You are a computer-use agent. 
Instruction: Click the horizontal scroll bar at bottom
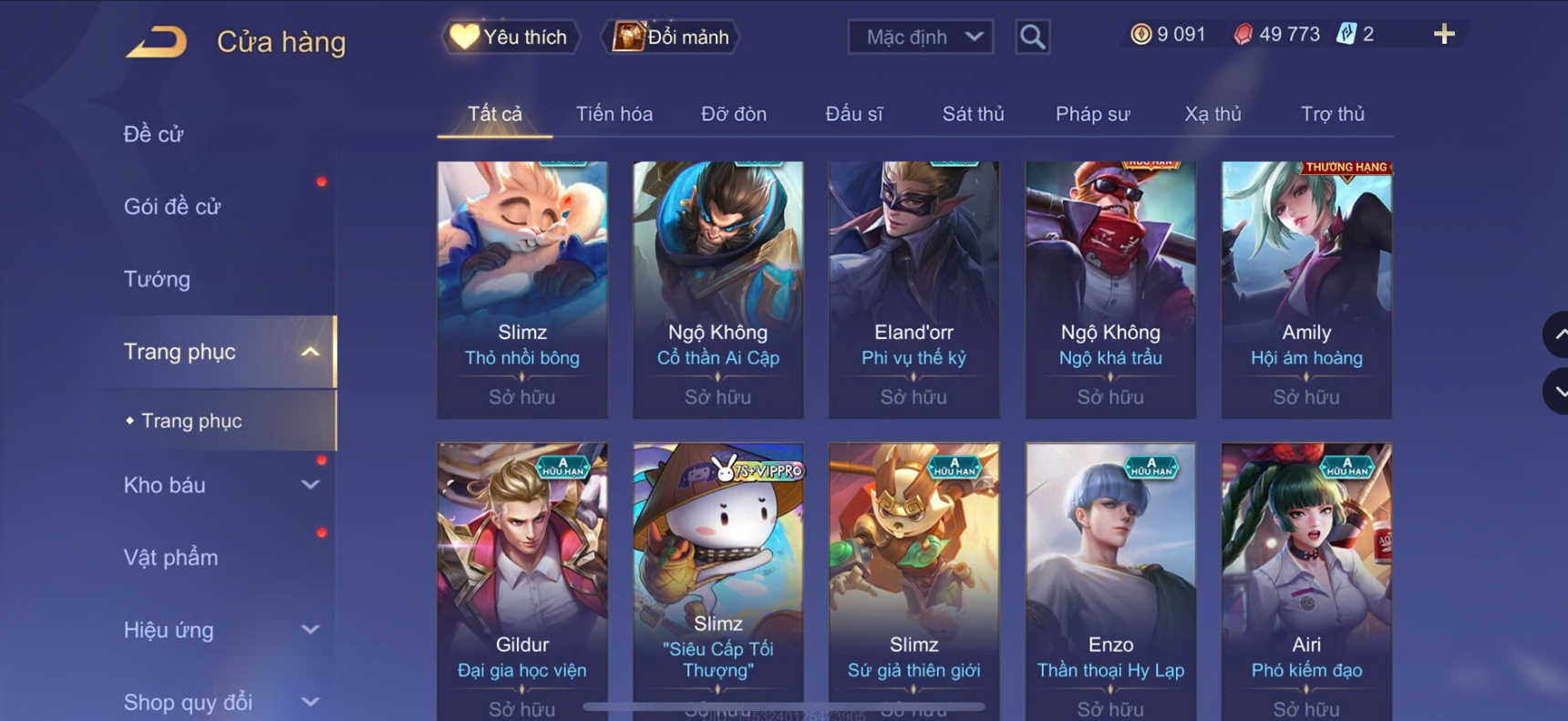[x=784, y=706]
